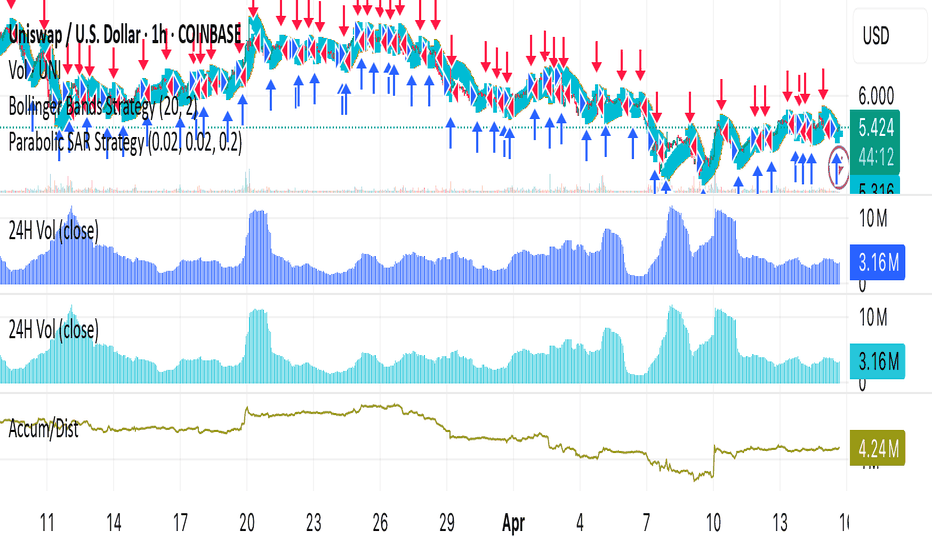Click the circled latest buy arrow signal

coord(838,167)
